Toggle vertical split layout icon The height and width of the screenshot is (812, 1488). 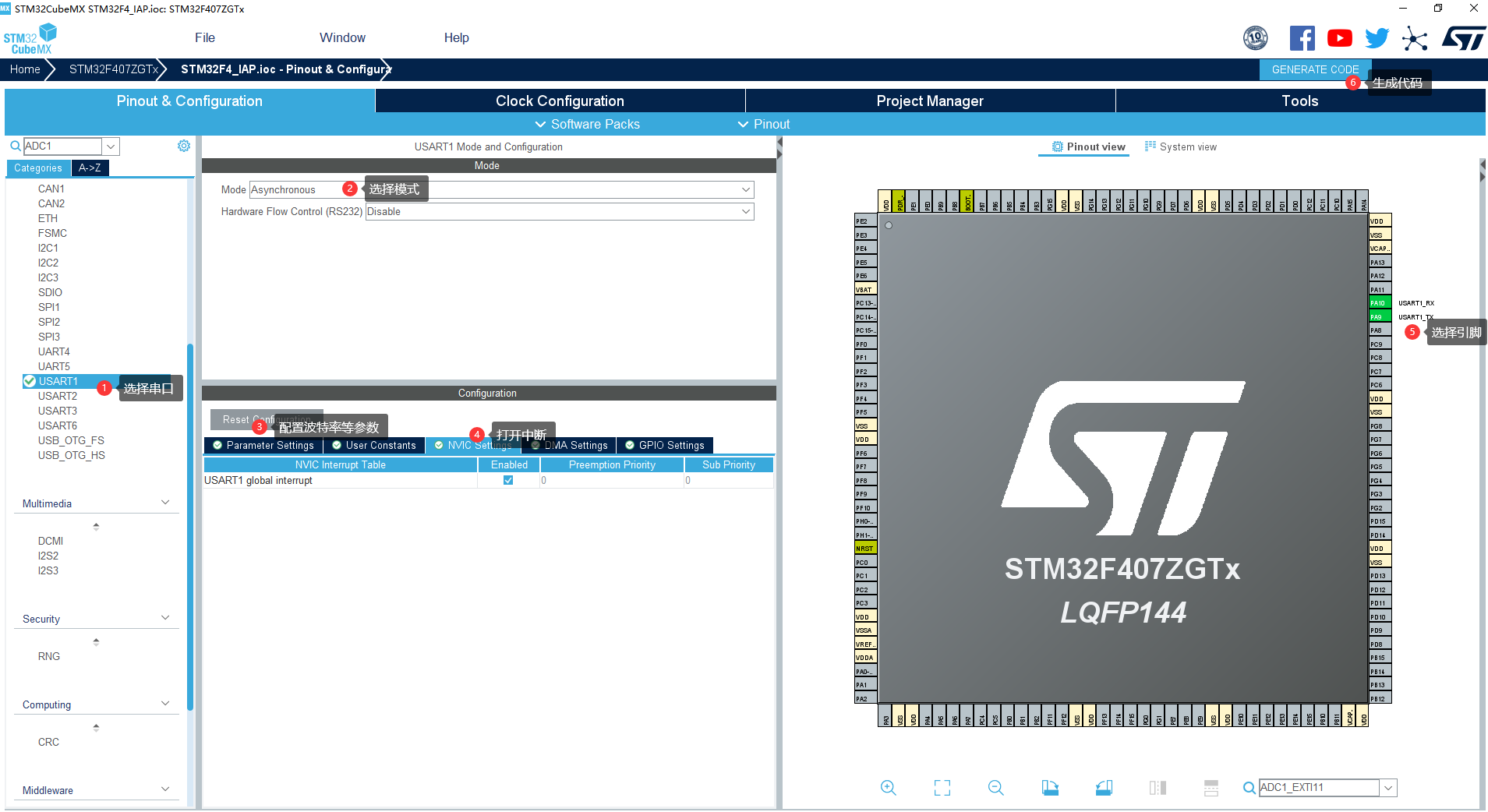(1158, 788)
